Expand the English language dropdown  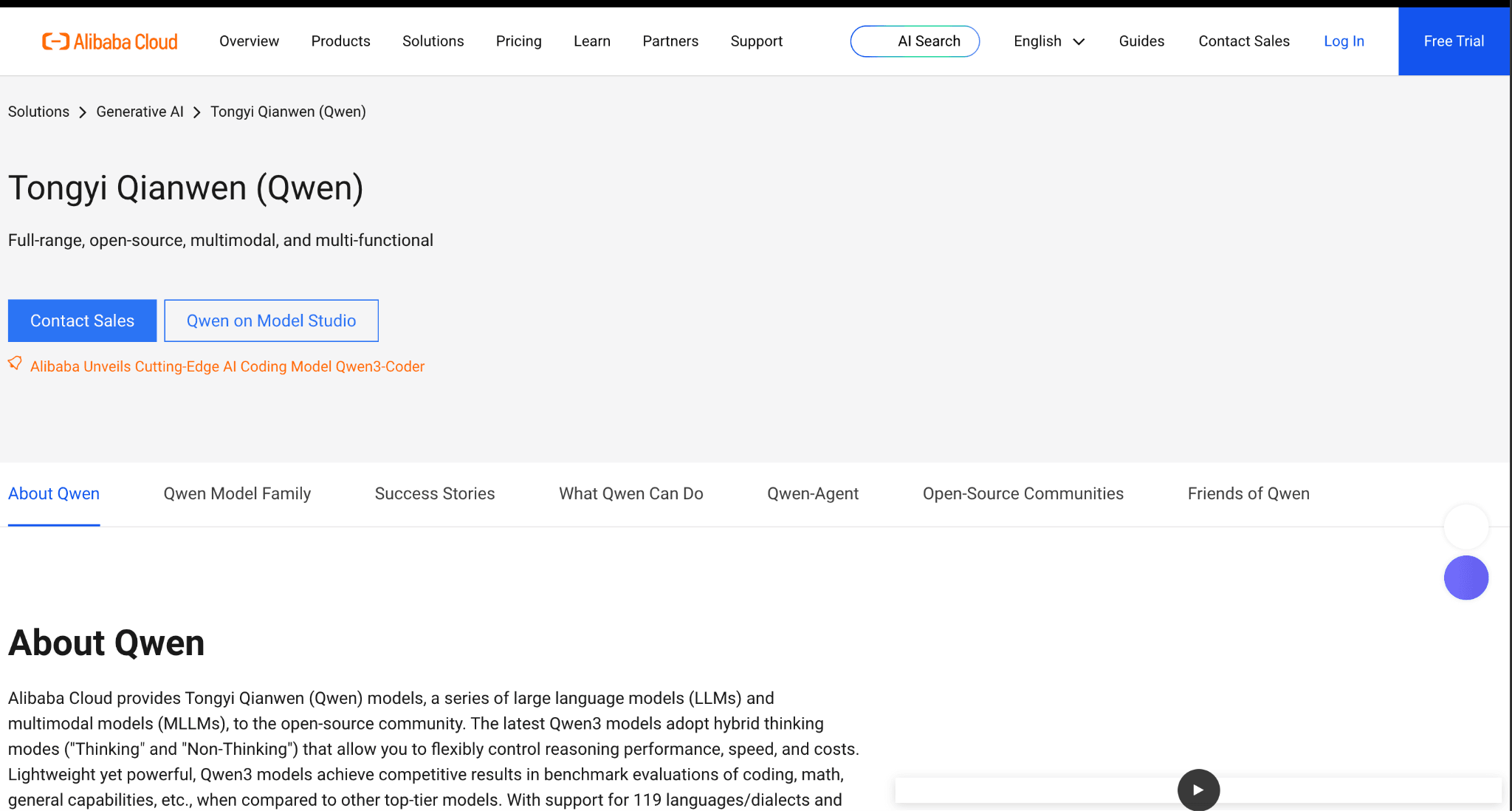pyautogui.click(x=1049, y=41)
